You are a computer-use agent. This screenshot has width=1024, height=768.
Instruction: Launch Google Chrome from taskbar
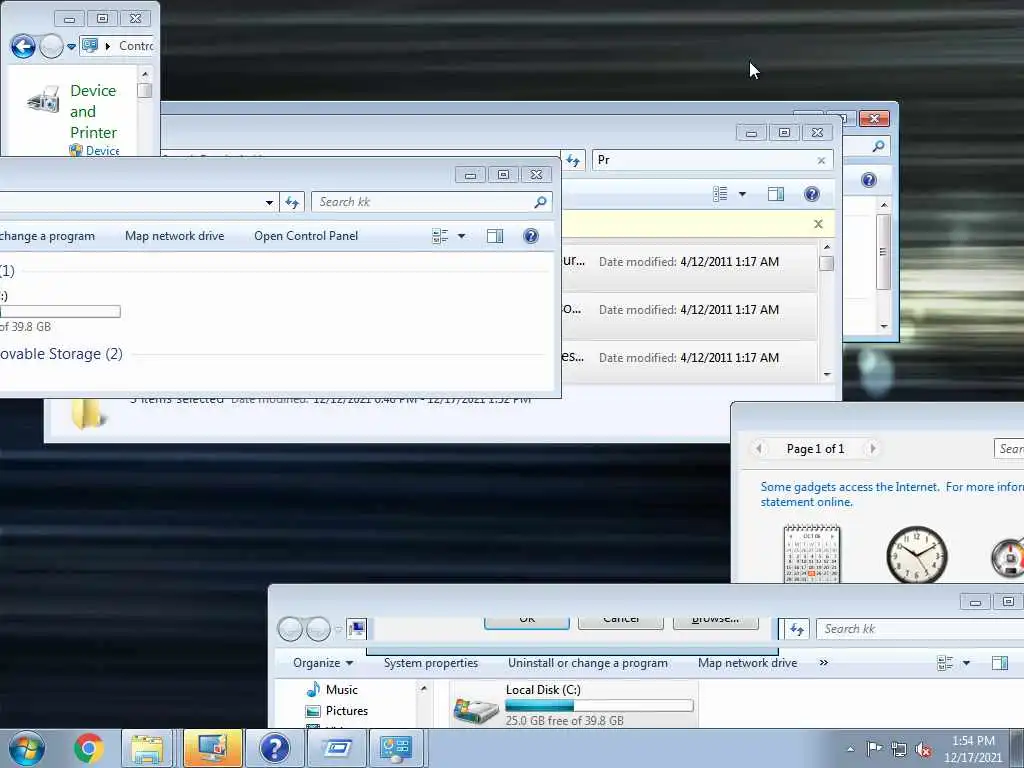click(88, 748)
